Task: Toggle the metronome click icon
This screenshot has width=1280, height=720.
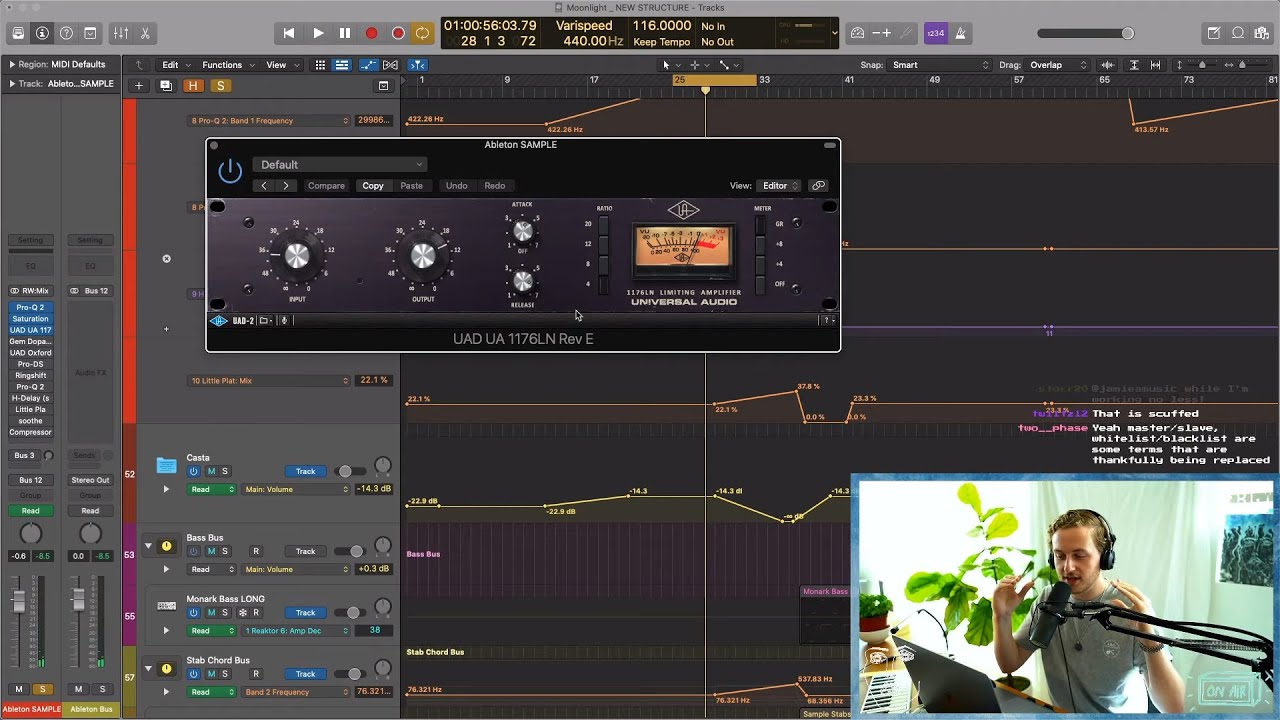Action: pos(960,33)
